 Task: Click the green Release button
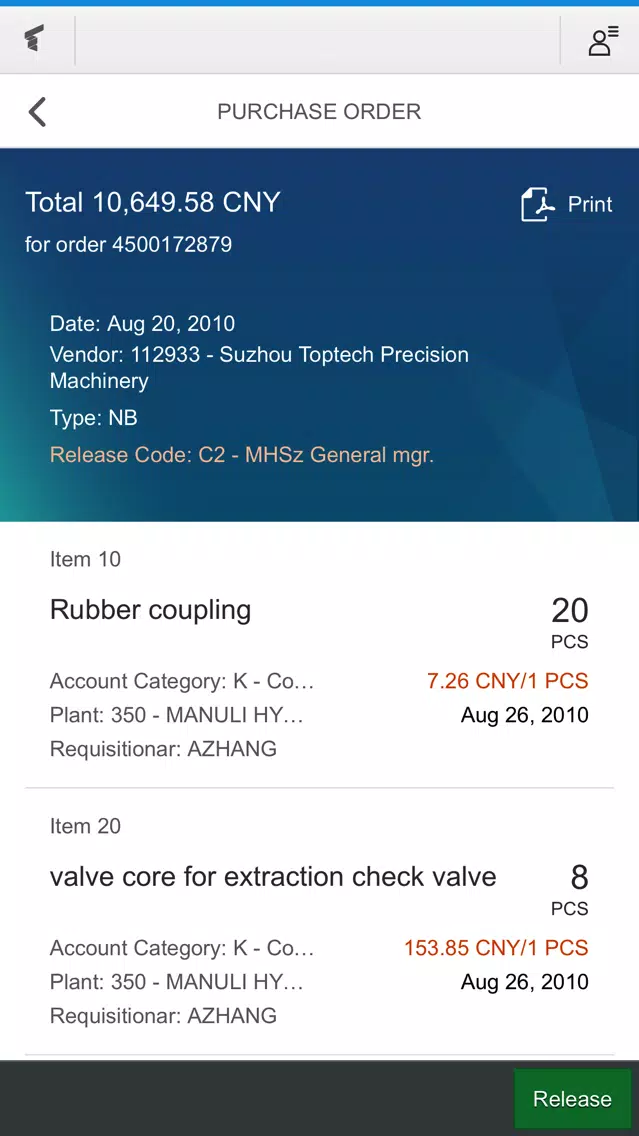click(572, 1098)
